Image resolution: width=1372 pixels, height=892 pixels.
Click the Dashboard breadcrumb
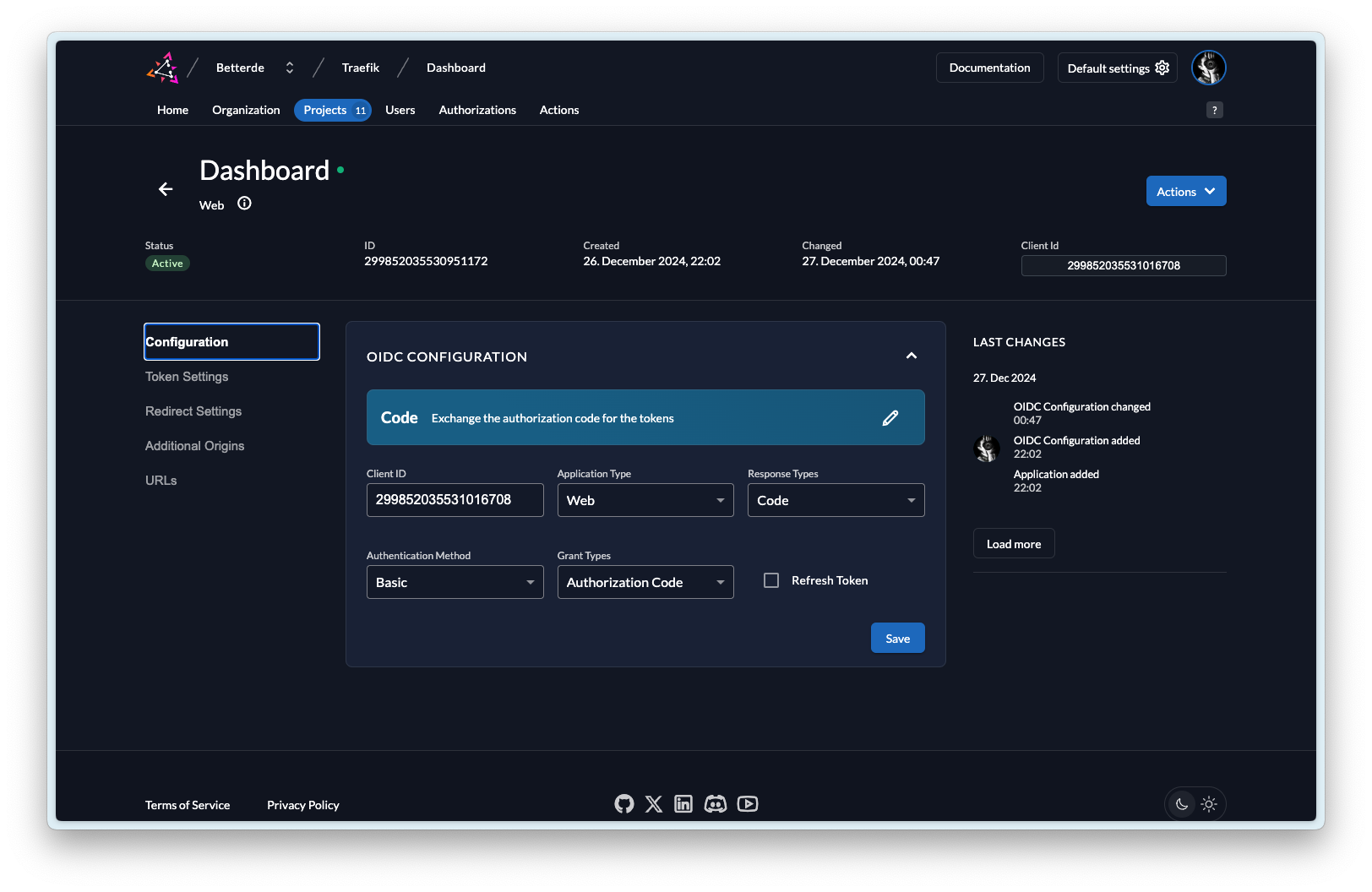(456, 68)
